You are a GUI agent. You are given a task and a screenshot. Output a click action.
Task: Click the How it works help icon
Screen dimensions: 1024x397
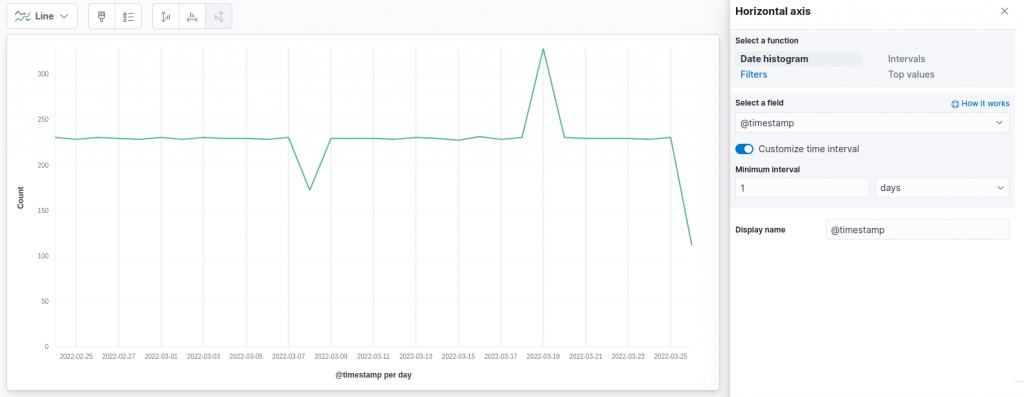[x=955, y=104]
